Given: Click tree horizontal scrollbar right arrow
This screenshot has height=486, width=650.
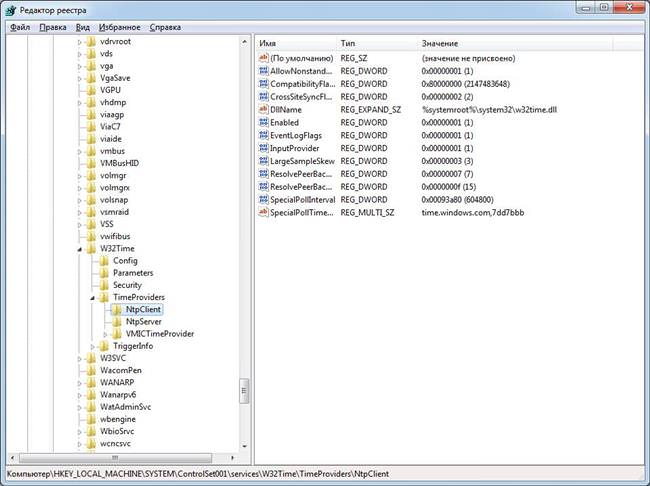Looking at the screenshot, I should pyautogui.click(x=233, y=458).
